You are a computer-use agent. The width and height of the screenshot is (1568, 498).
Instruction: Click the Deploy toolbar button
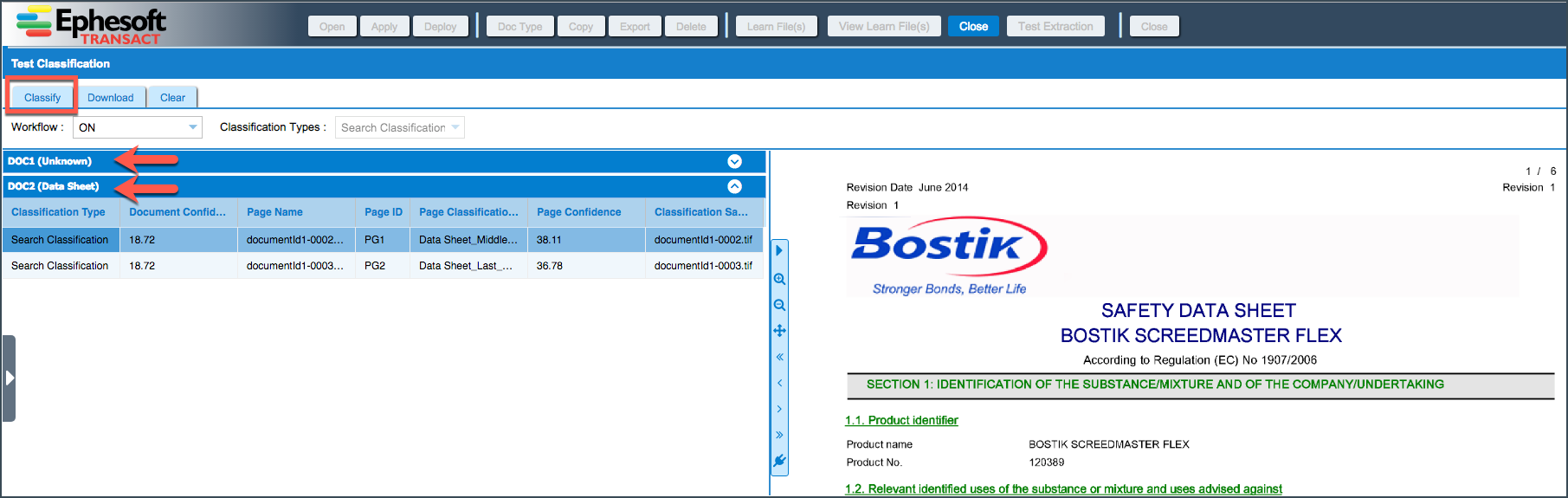pyautogui.click(x=440, y=27)
